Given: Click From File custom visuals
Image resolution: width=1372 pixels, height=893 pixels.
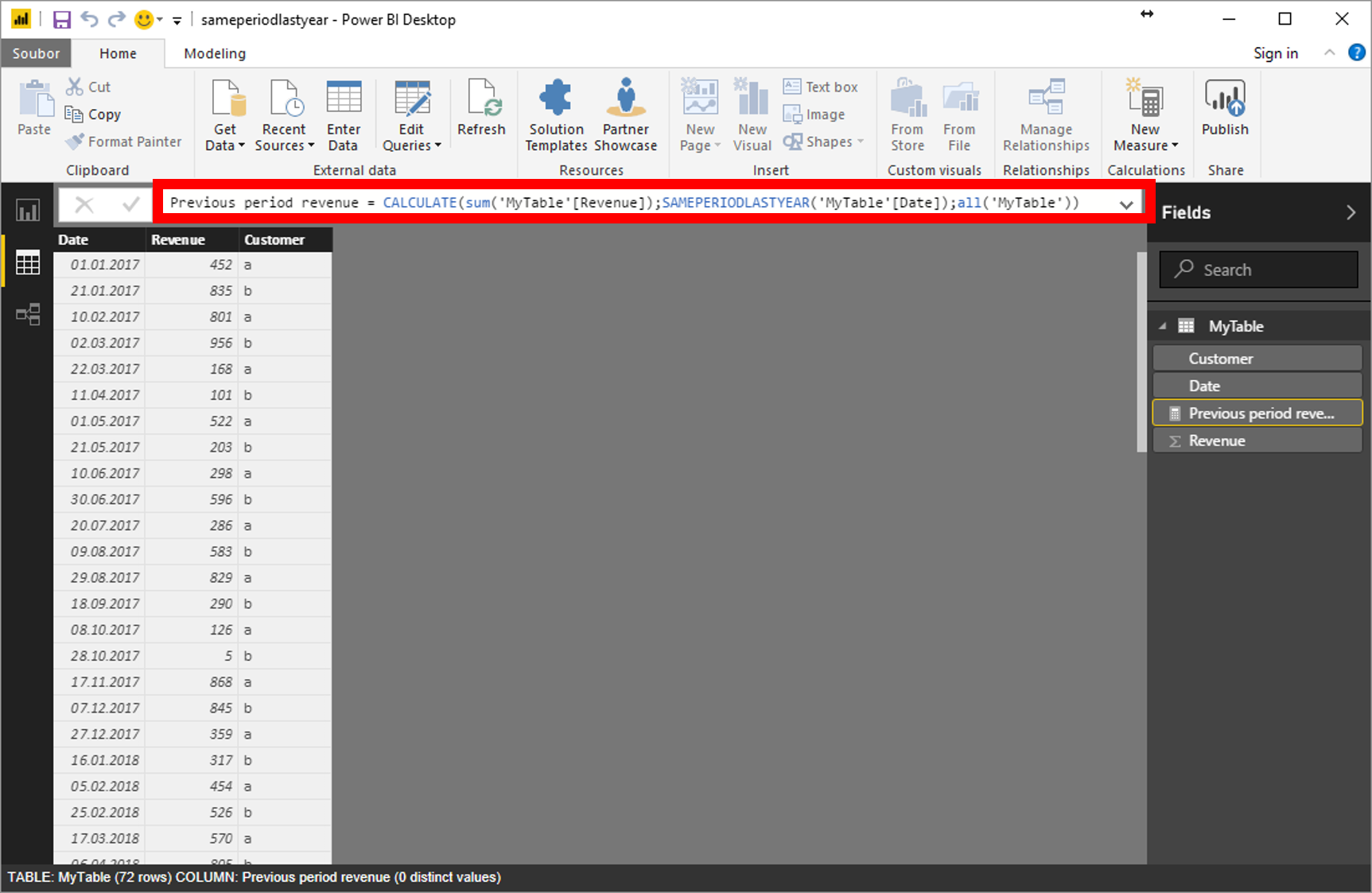Looking at the screenshot, I should [x=959, y=115].
